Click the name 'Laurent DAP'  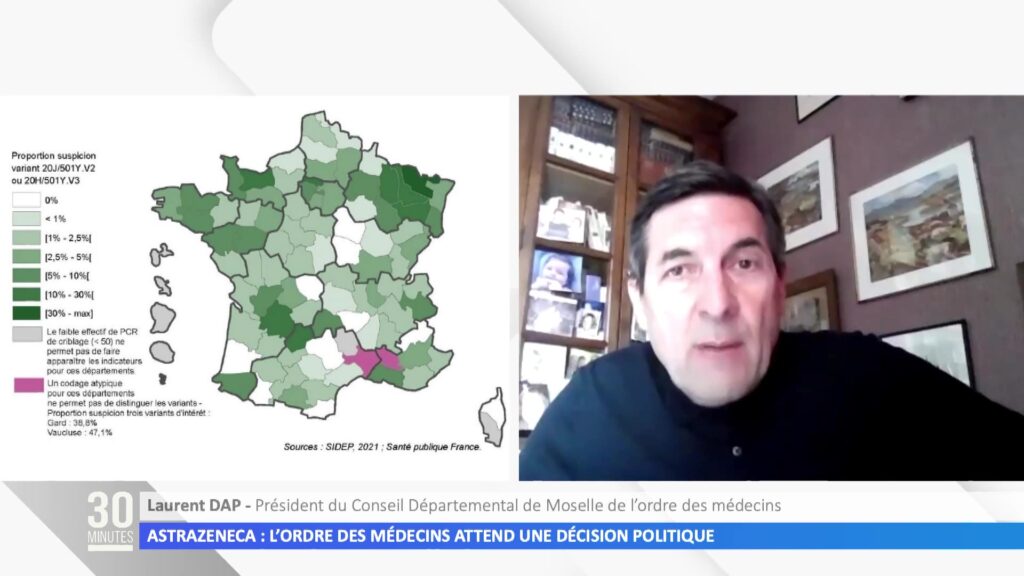pyautogui.click(x=193, y=505)
